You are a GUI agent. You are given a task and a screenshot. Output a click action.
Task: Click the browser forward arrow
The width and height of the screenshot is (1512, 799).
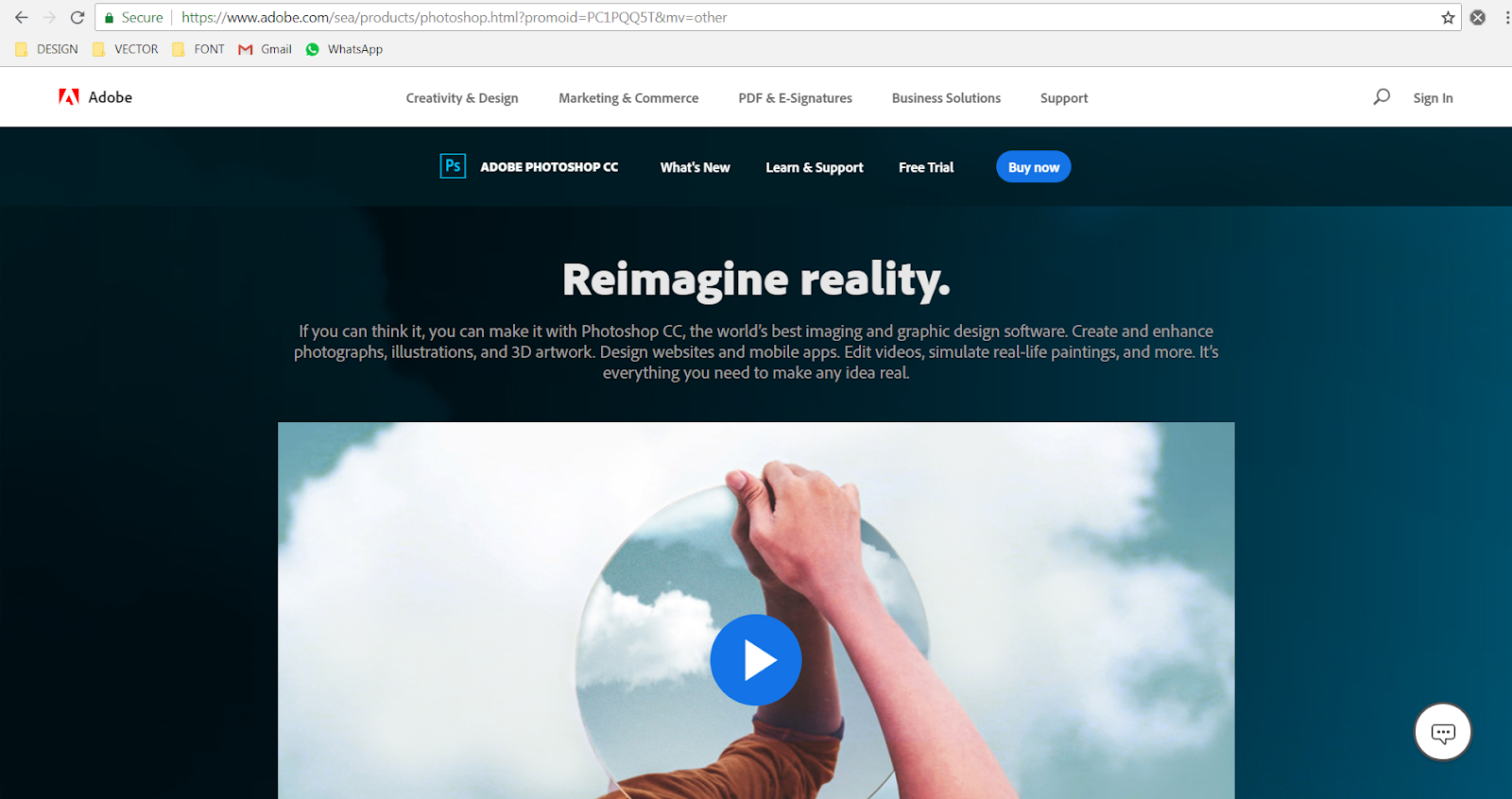(x=49, y=17)
